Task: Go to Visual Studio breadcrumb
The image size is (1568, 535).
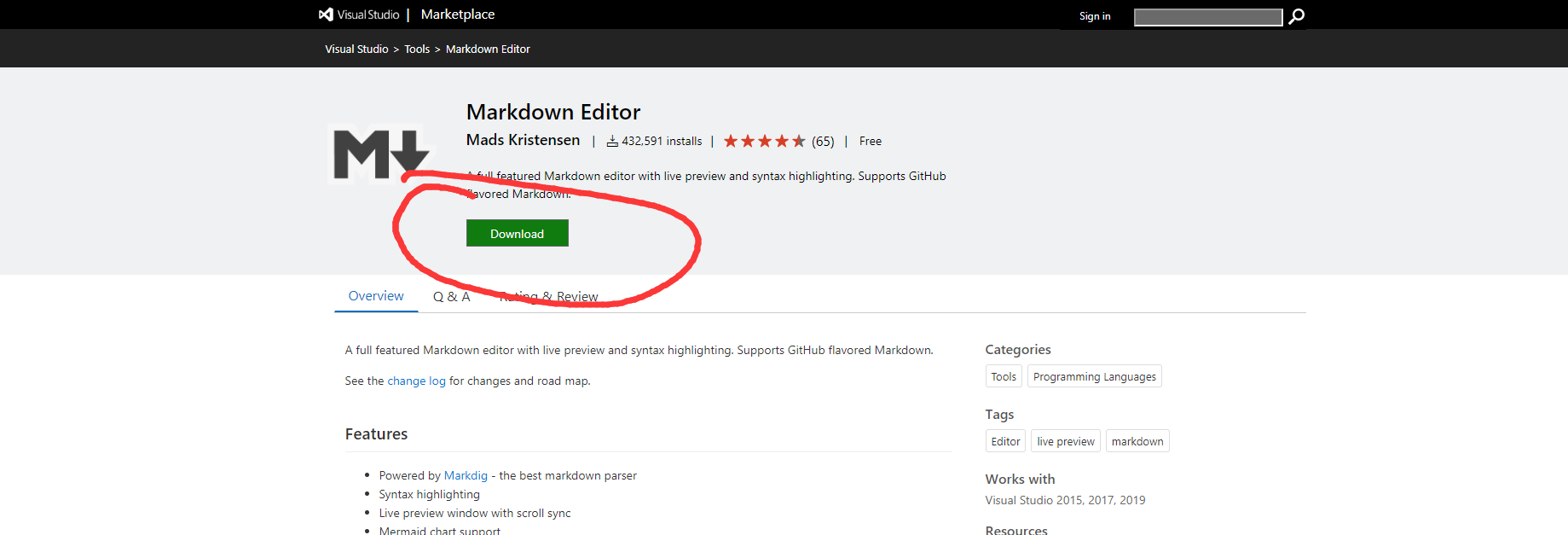Action: coord(356,49)
